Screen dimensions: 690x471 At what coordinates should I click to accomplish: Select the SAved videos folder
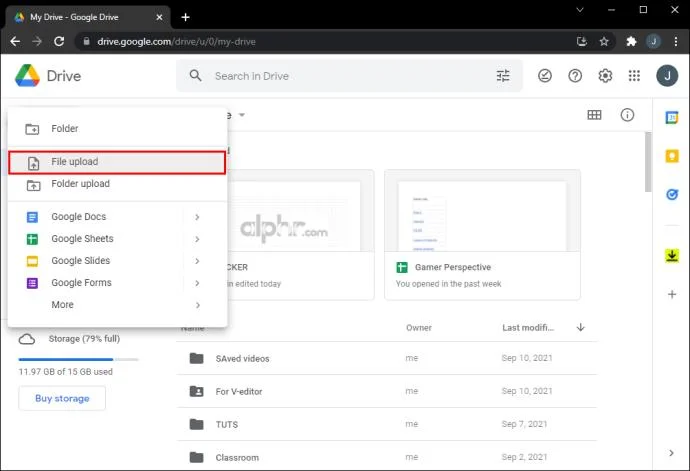tap(387, 358)
